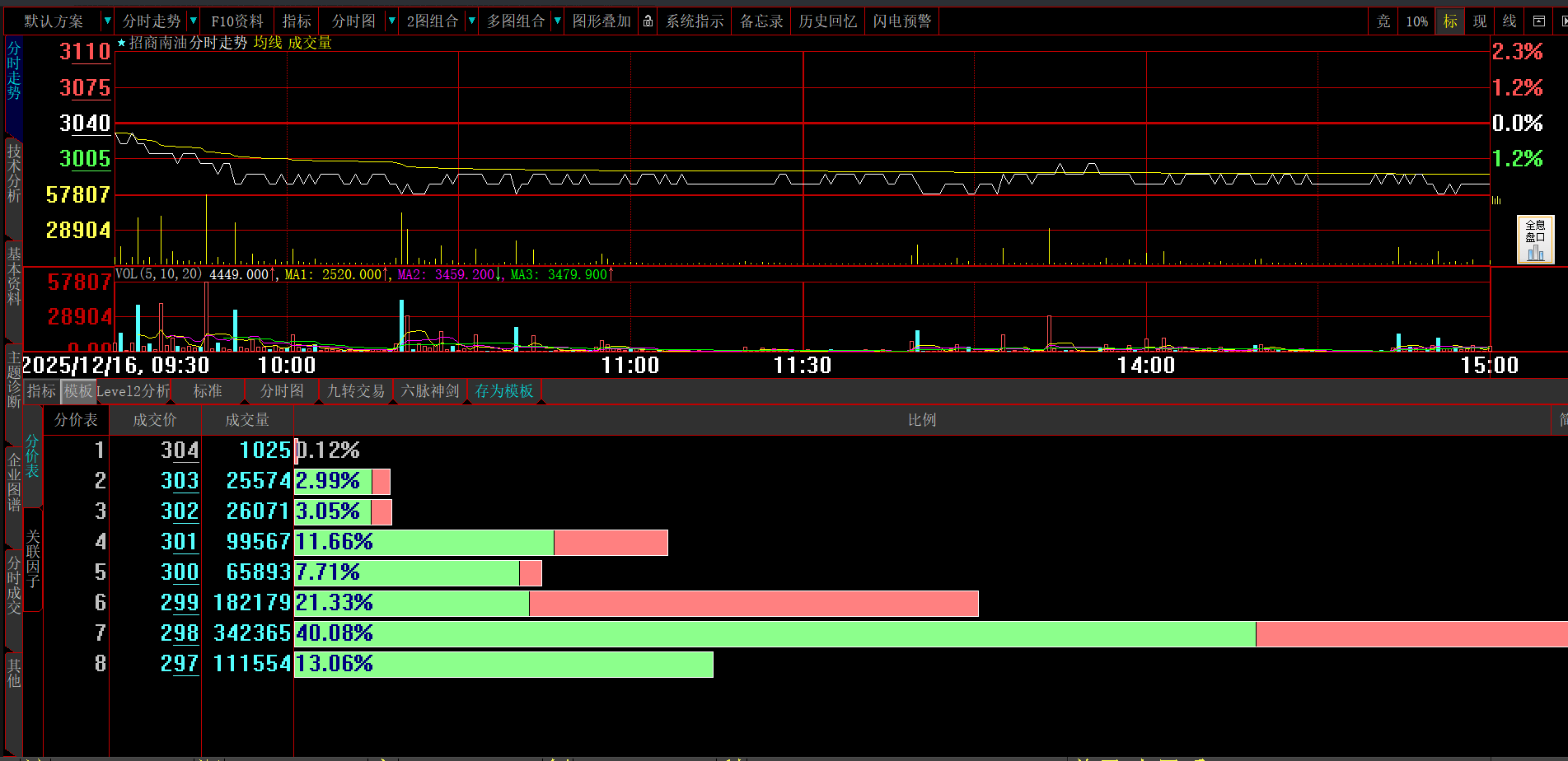Open F10资料 company information

237,21
